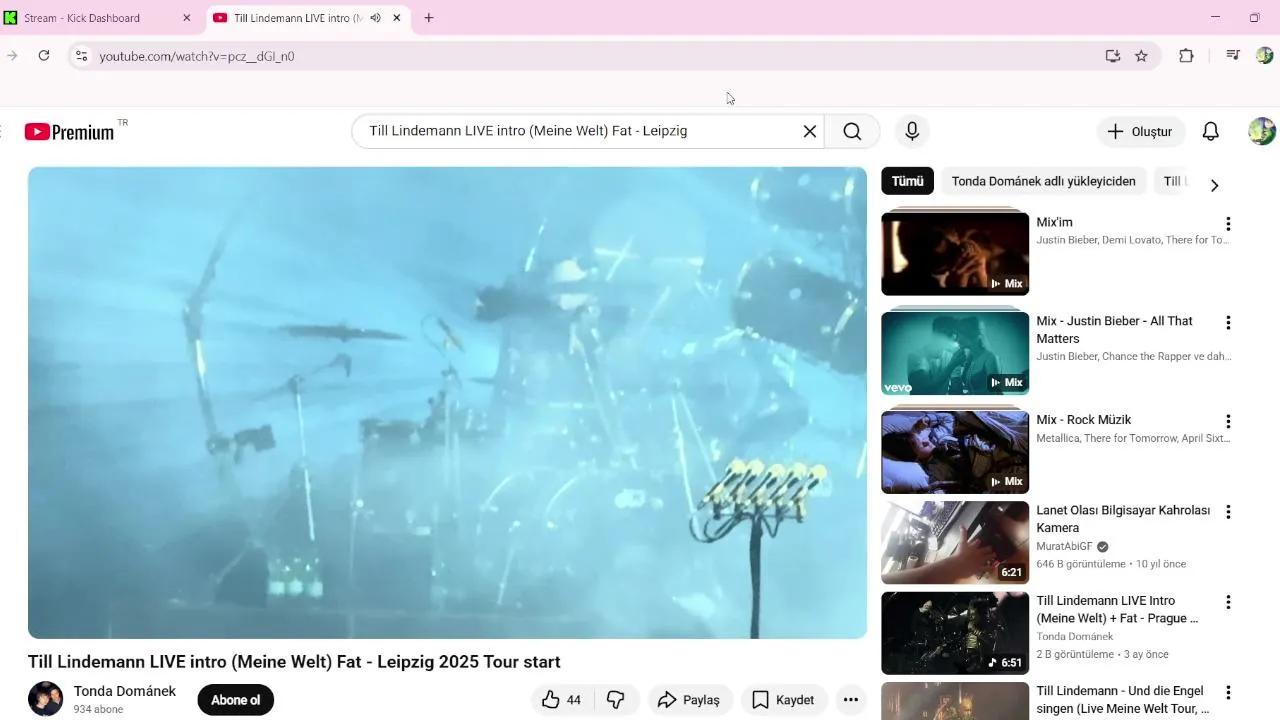Open options for Justin Bieber mix

point(1228,323)
